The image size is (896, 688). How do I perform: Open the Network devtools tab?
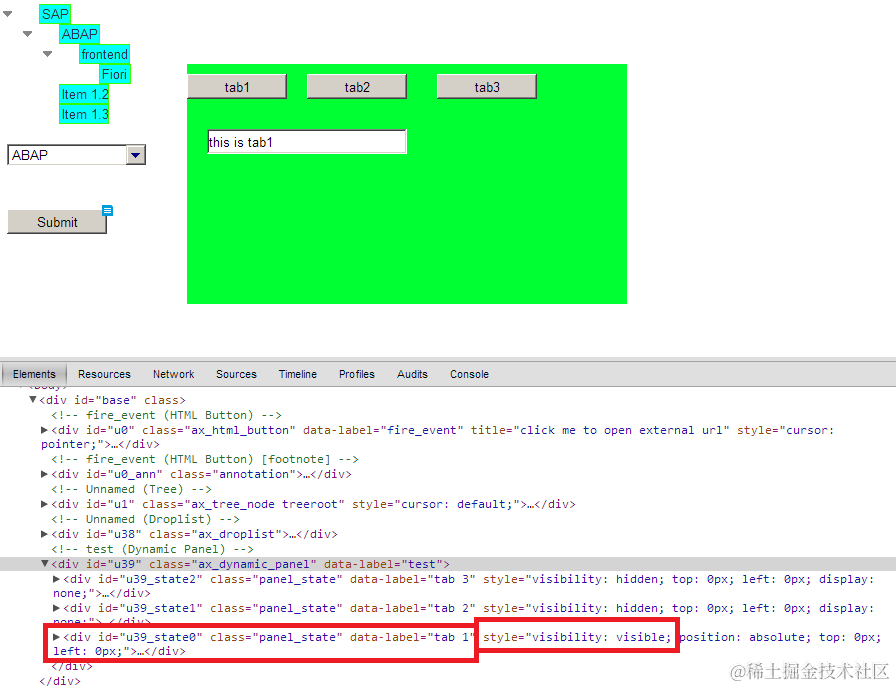pos(174,374)
